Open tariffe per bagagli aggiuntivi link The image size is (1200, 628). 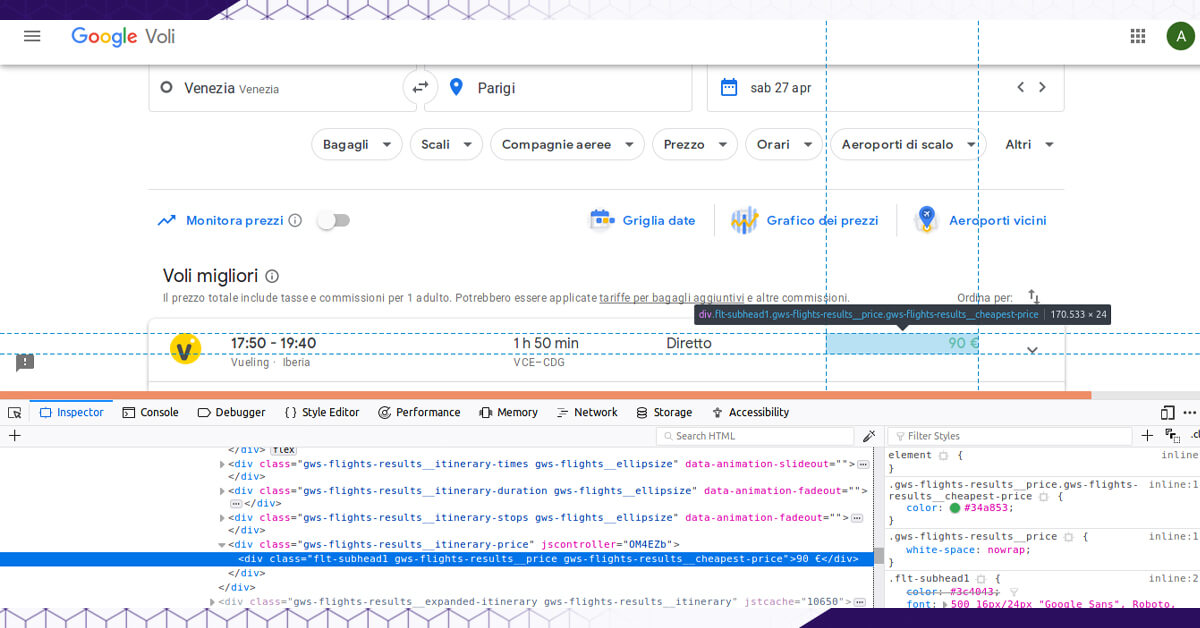point(672,298)
